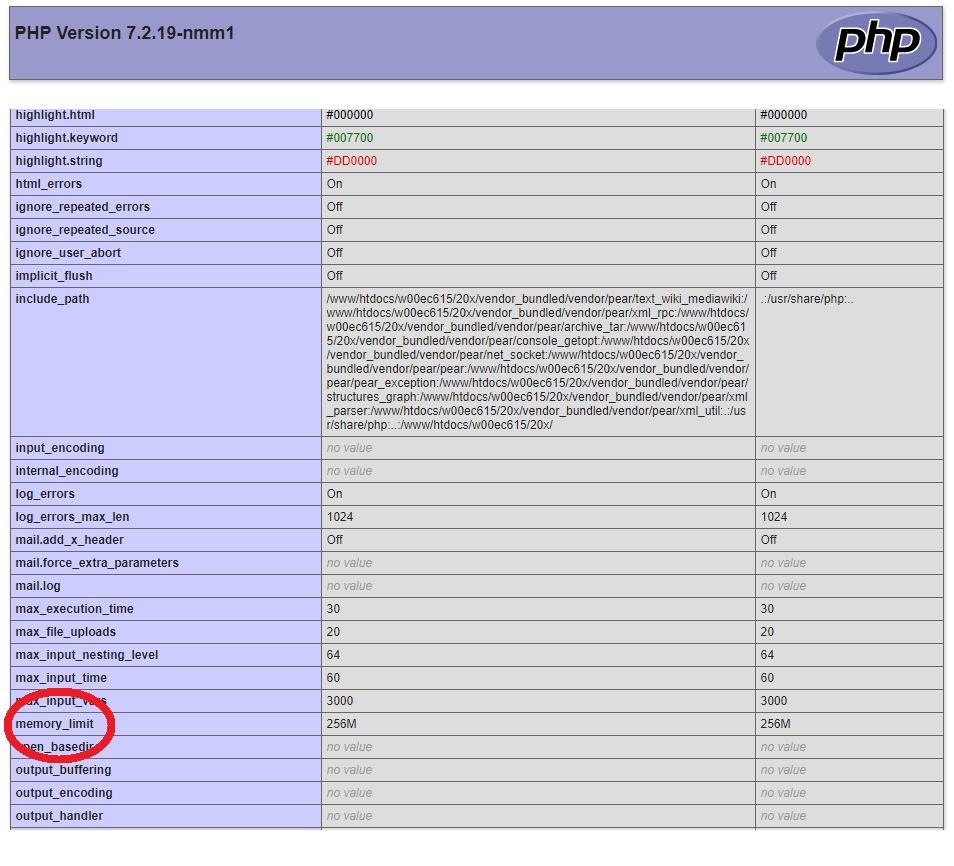Click the PHP Version 7.2.19-nmm1 heading
954x866 pixels.
[125, 33]
